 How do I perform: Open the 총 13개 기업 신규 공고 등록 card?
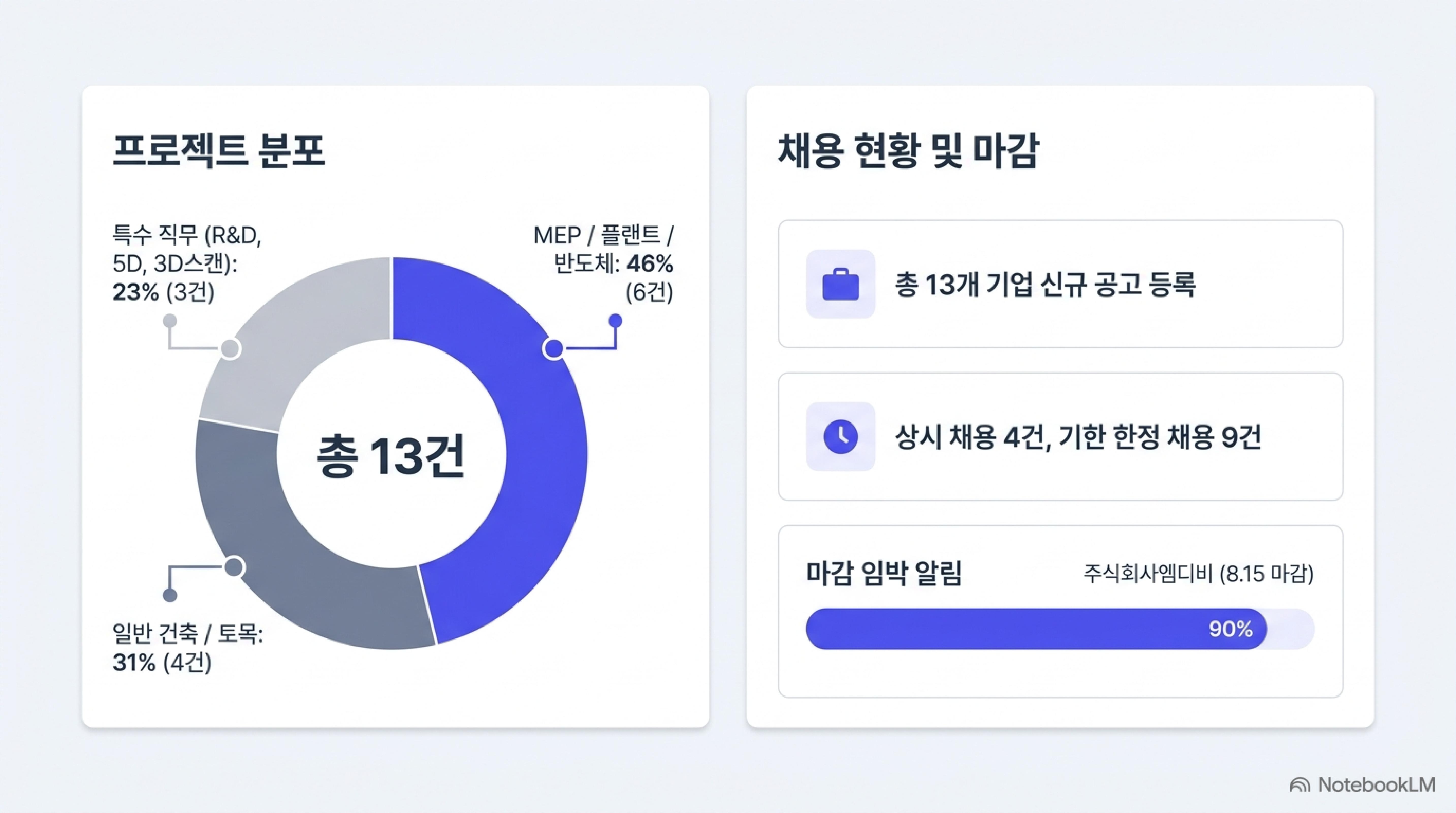point(1060,284)
